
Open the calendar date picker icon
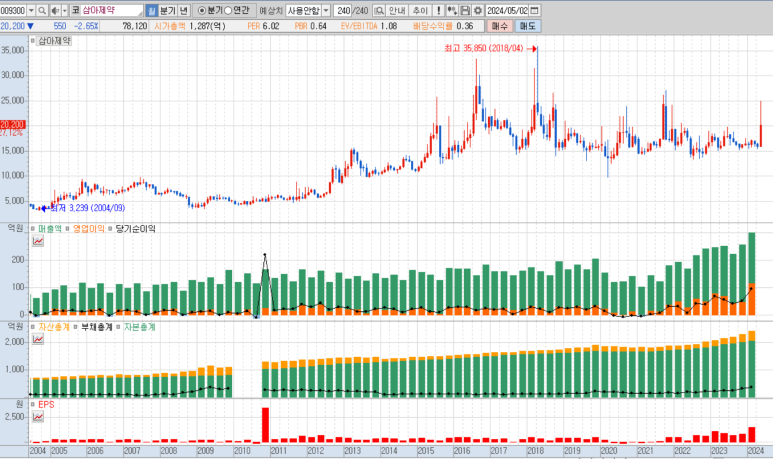(x=534, y=10)
